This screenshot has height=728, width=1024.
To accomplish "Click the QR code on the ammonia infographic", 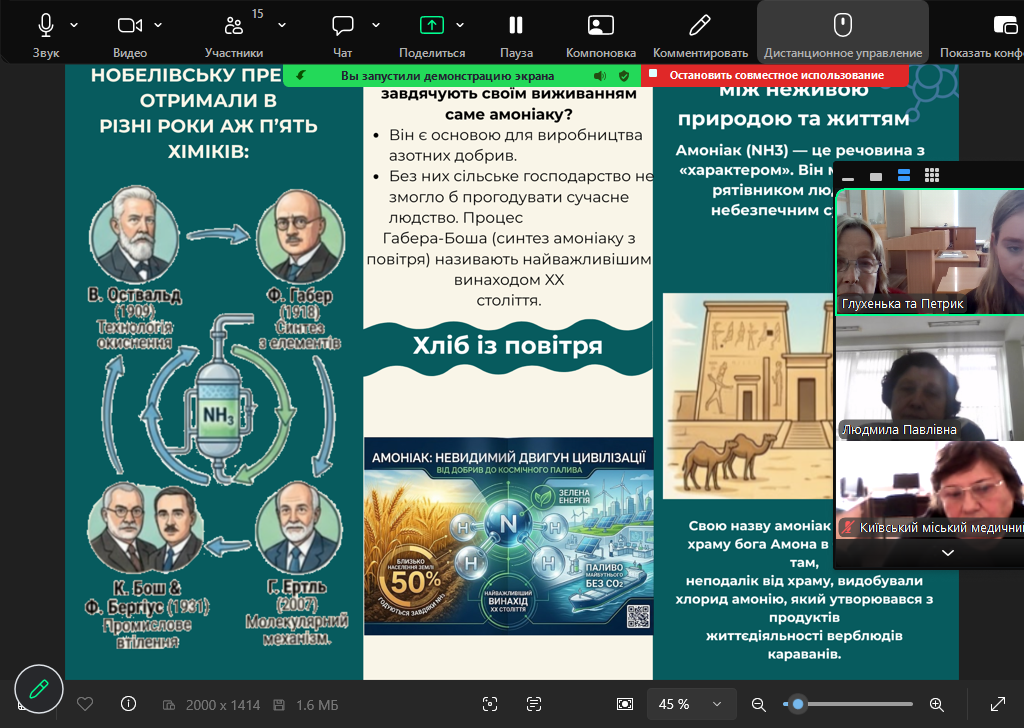I will pos(638,615).
